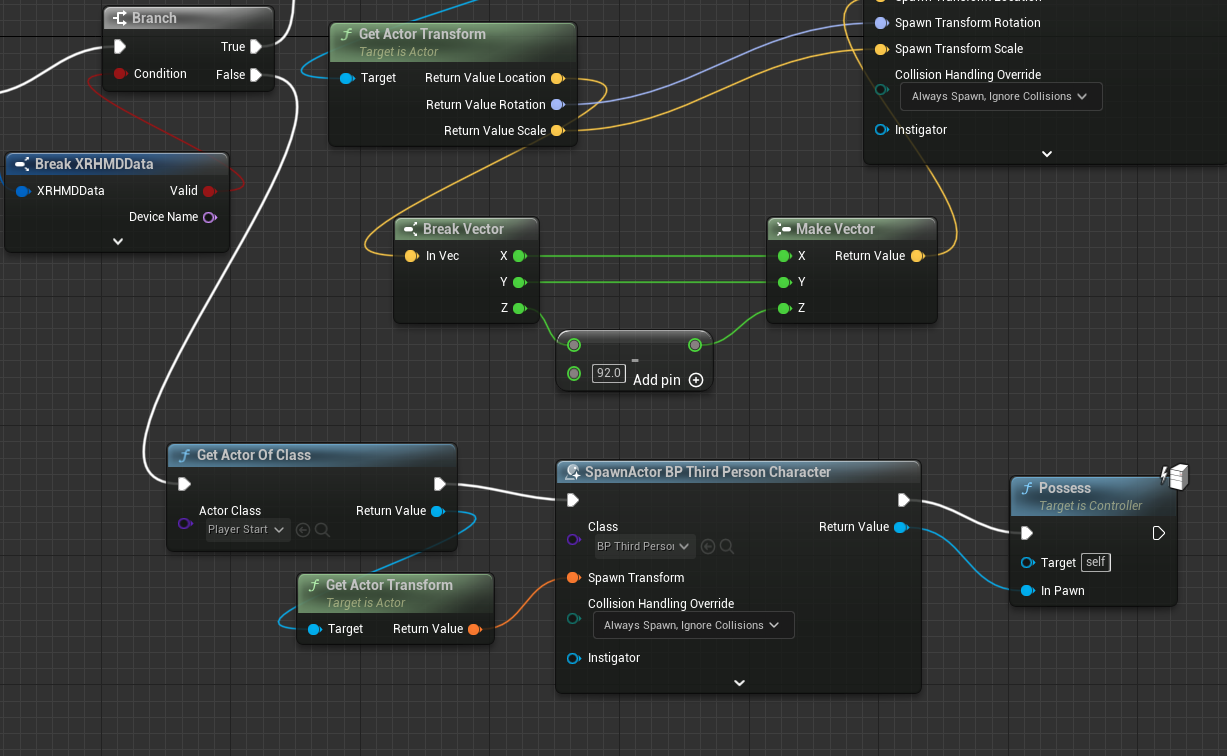Expand SpawnActor BP Third Person Character node chevron
The image size is (1227, 756).
pos(739,683)
